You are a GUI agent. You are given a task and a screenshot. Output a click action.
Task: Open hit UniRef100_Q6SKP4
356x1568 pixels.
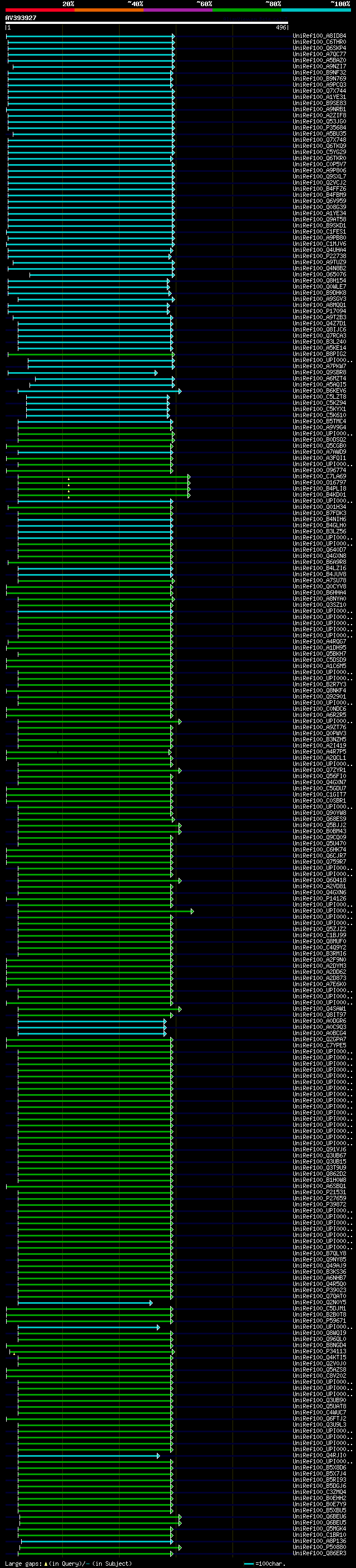coord(319,48)
